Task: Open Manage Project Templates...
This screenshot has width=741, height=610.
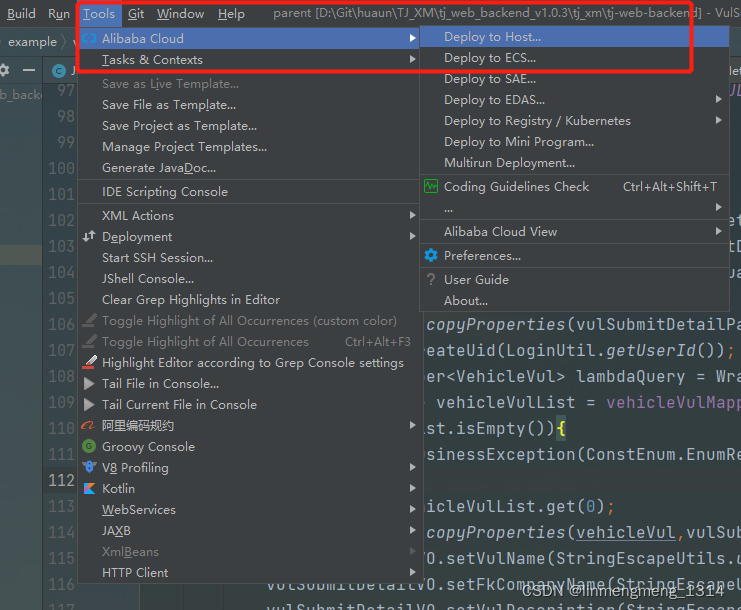Action: [x=249, y=147]
